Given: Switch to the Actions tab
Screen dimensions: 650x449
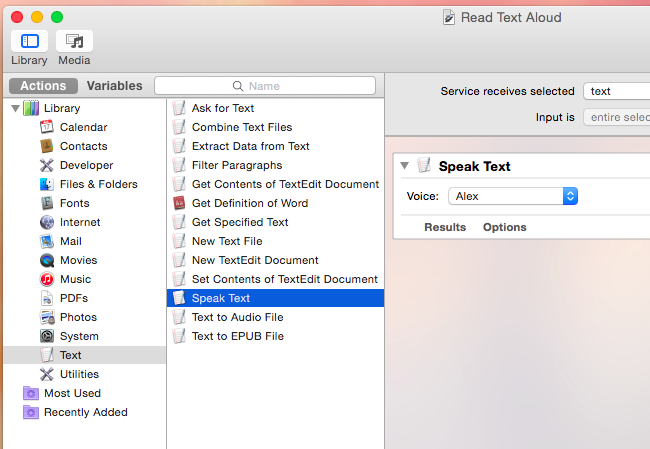Looking at the screenshot, I should click(43, 86).
